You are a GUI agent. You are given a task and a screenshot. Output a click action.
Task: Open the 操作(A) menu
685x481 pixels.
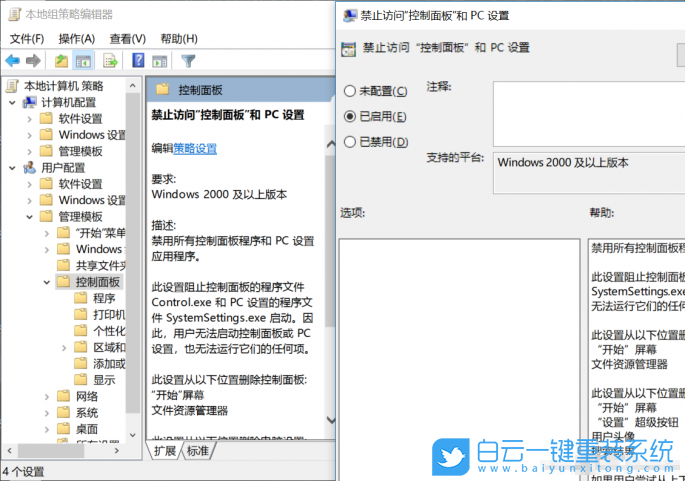77,39
